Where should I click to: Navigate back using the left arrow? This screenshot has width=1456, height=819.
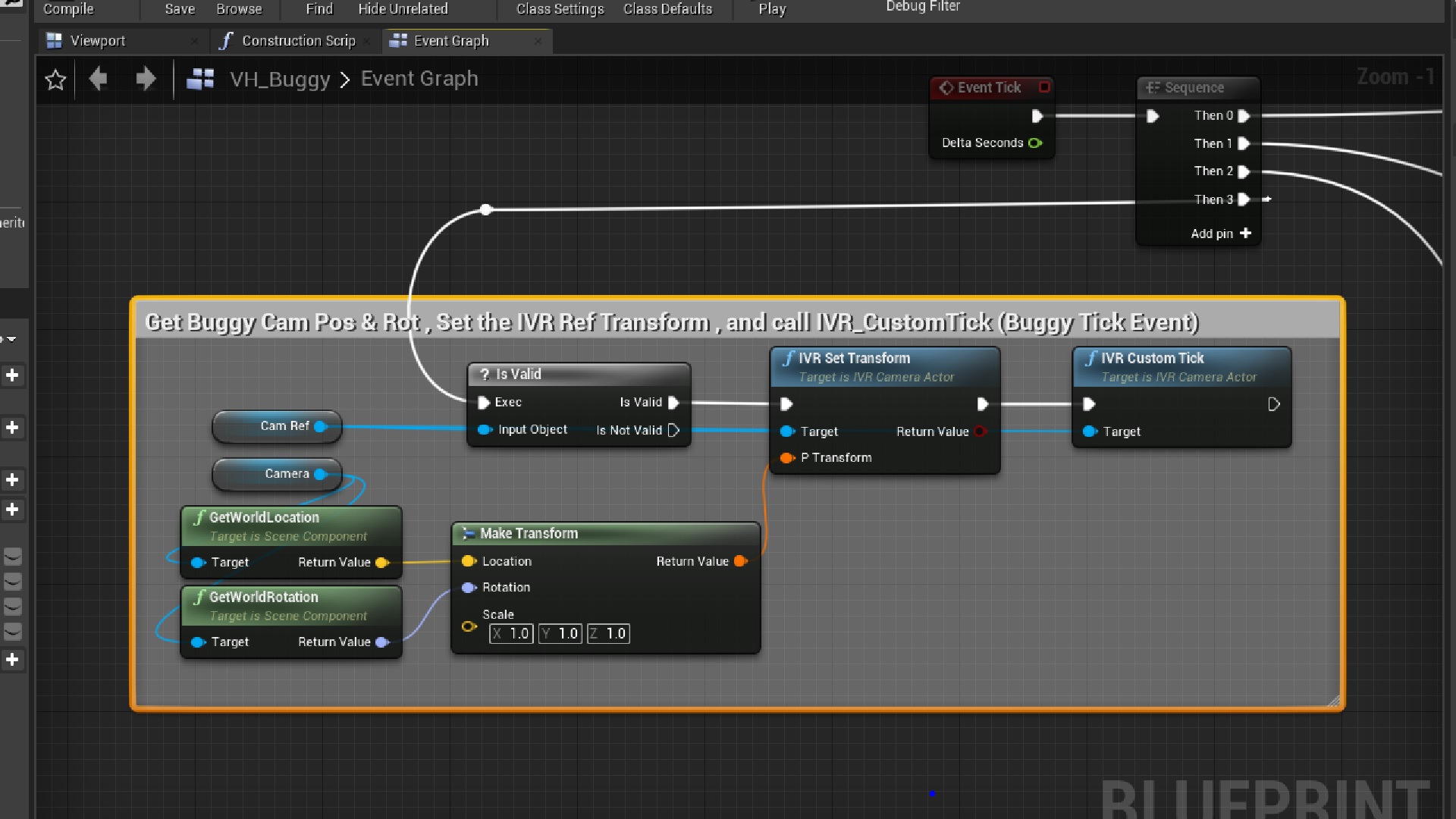pyautogui.click(x=98, y=79)
